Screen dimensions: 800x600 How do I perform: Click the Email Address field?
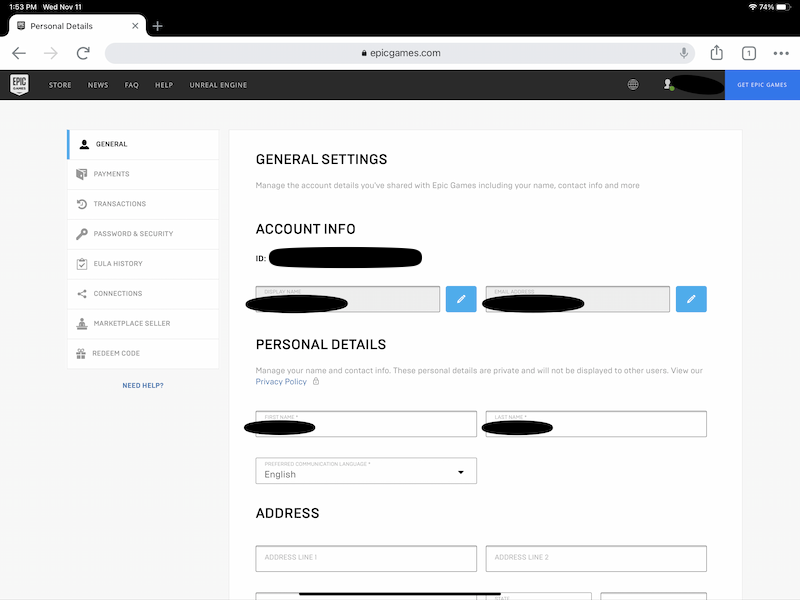578,299
